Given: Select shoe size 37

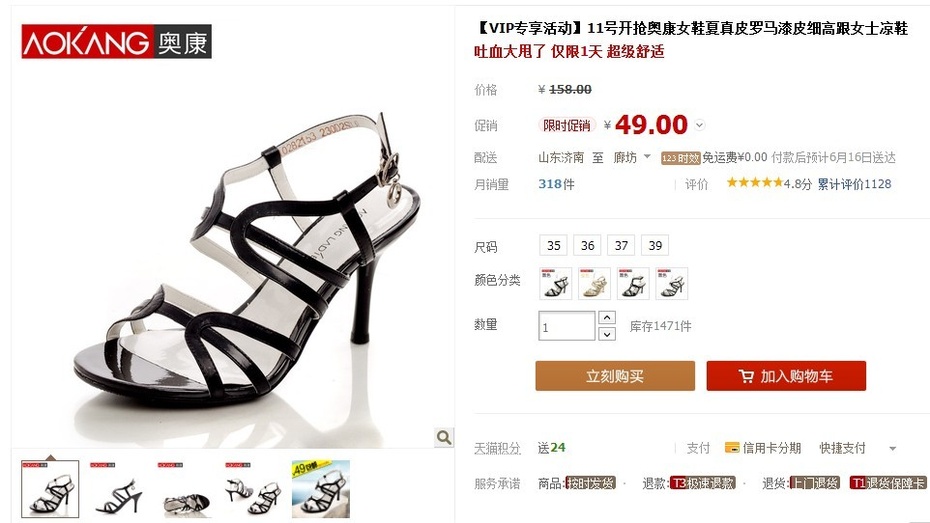Looking at the screenshot, I should (621, 245).
